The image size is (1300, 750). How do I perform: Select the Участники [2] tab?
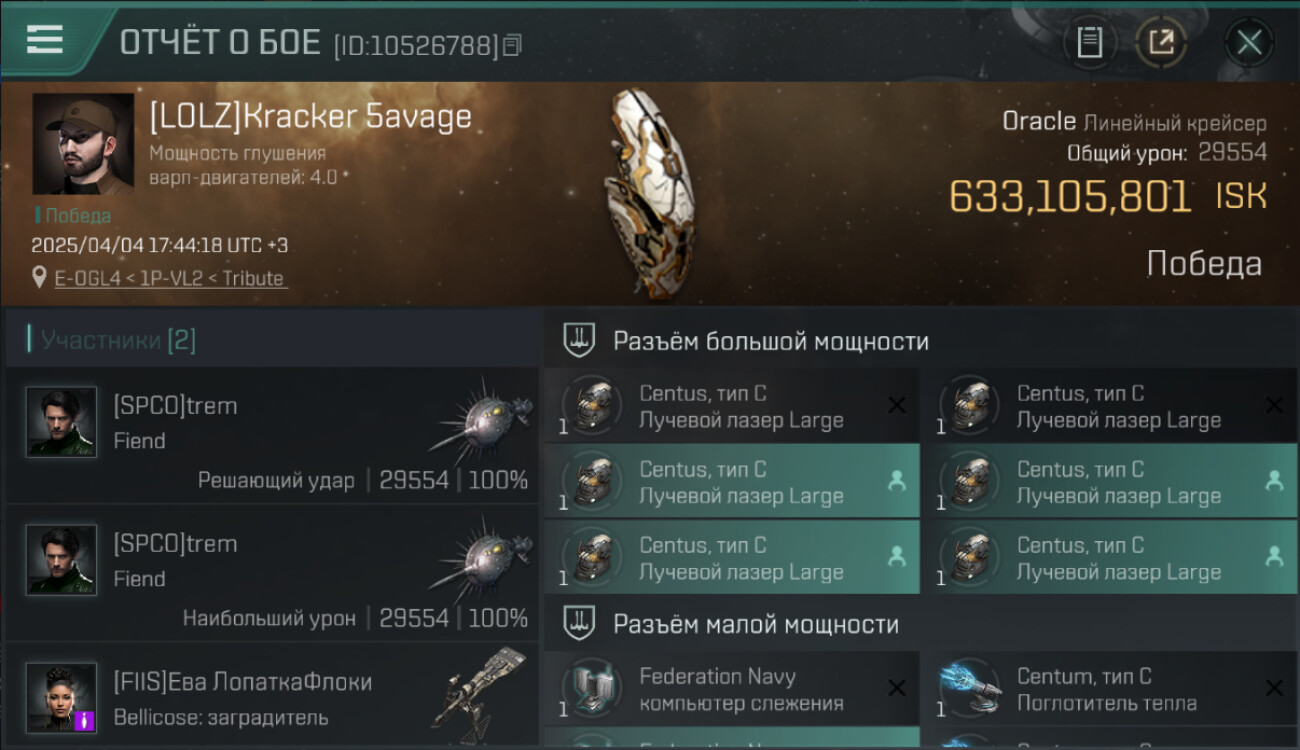coord(118,340)
